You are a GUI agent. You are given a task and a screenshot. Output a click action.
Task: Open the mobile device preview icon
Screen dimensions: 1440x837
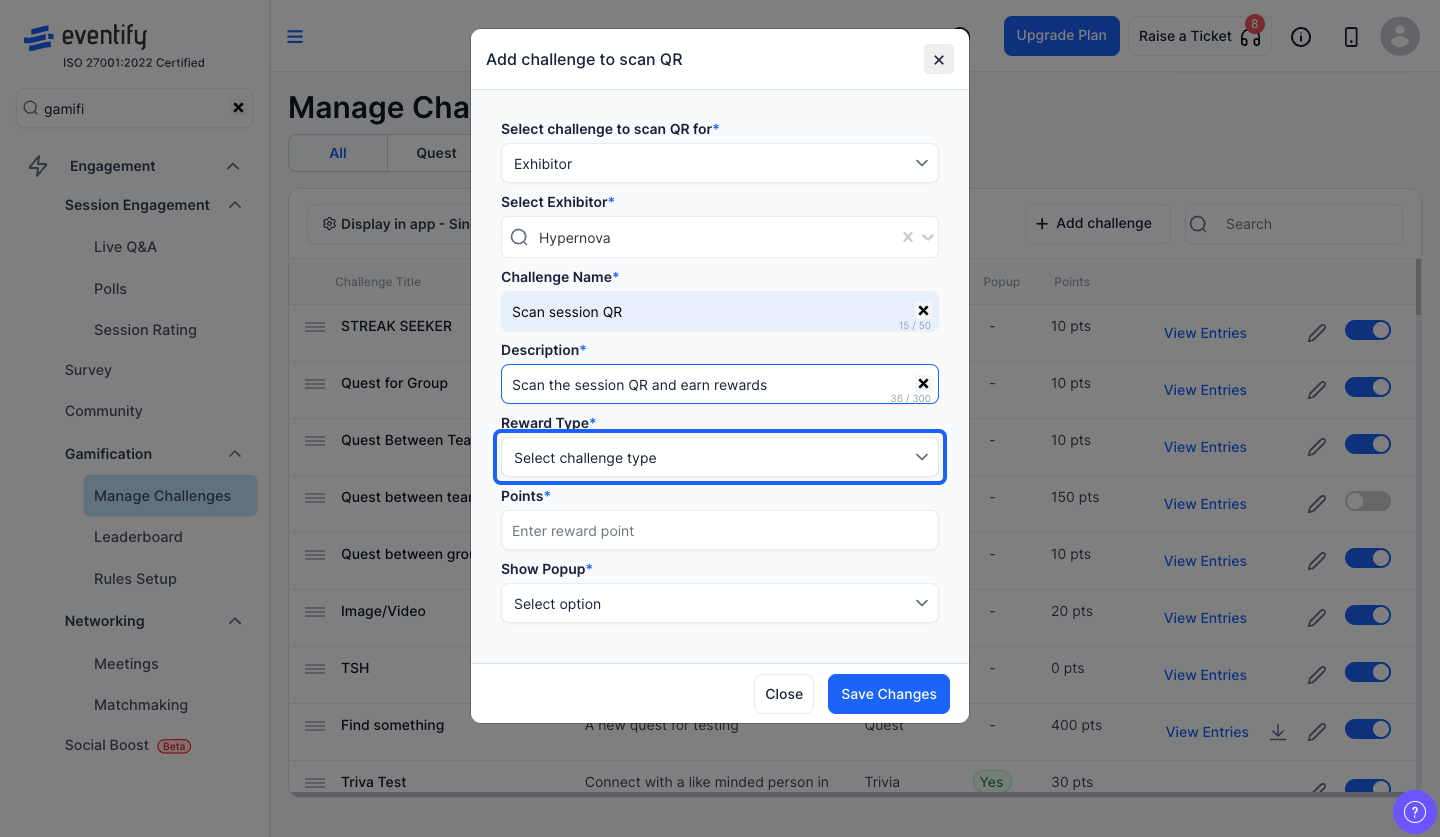1351,37
